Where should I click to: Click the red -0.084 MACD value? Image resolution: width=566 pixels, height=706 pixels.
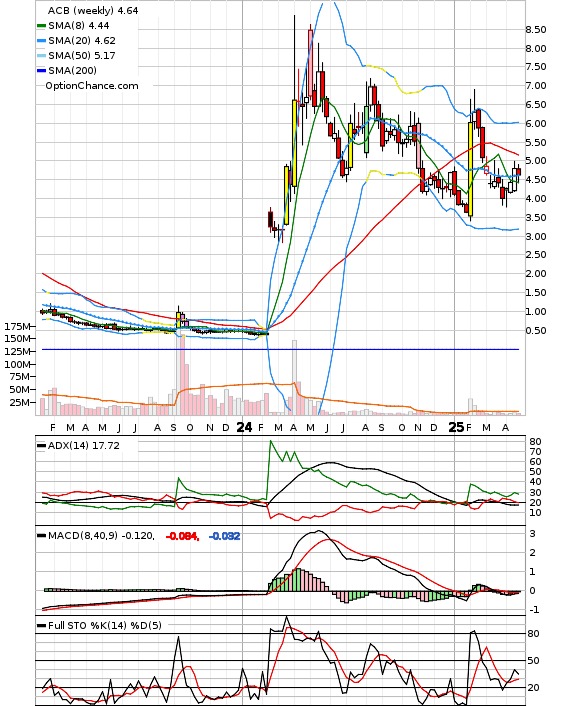pos(182,536)
